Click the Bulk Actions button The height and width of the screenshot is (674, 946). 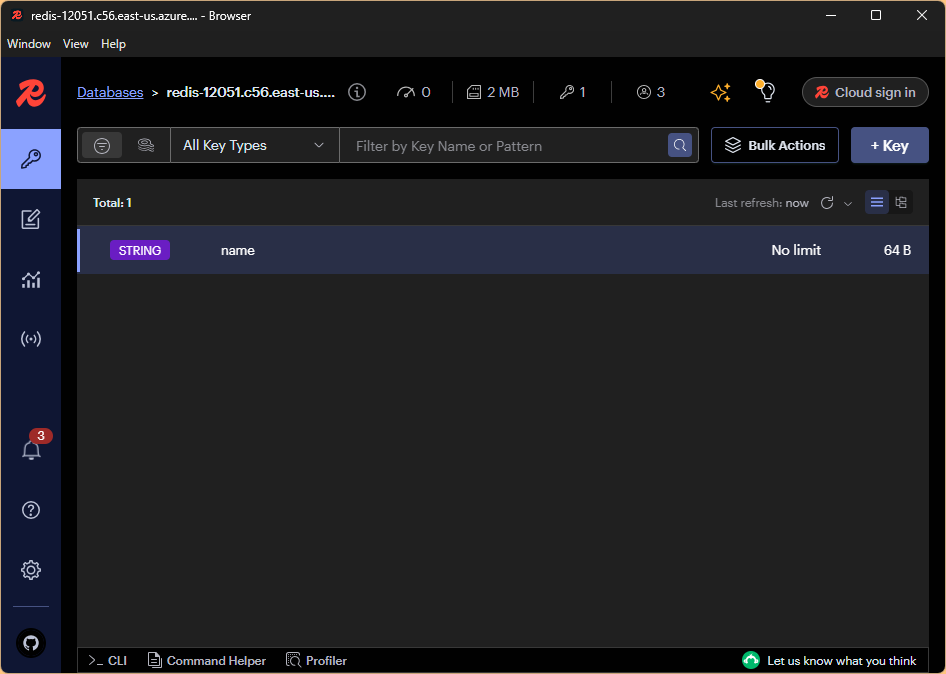pos(775,145)
